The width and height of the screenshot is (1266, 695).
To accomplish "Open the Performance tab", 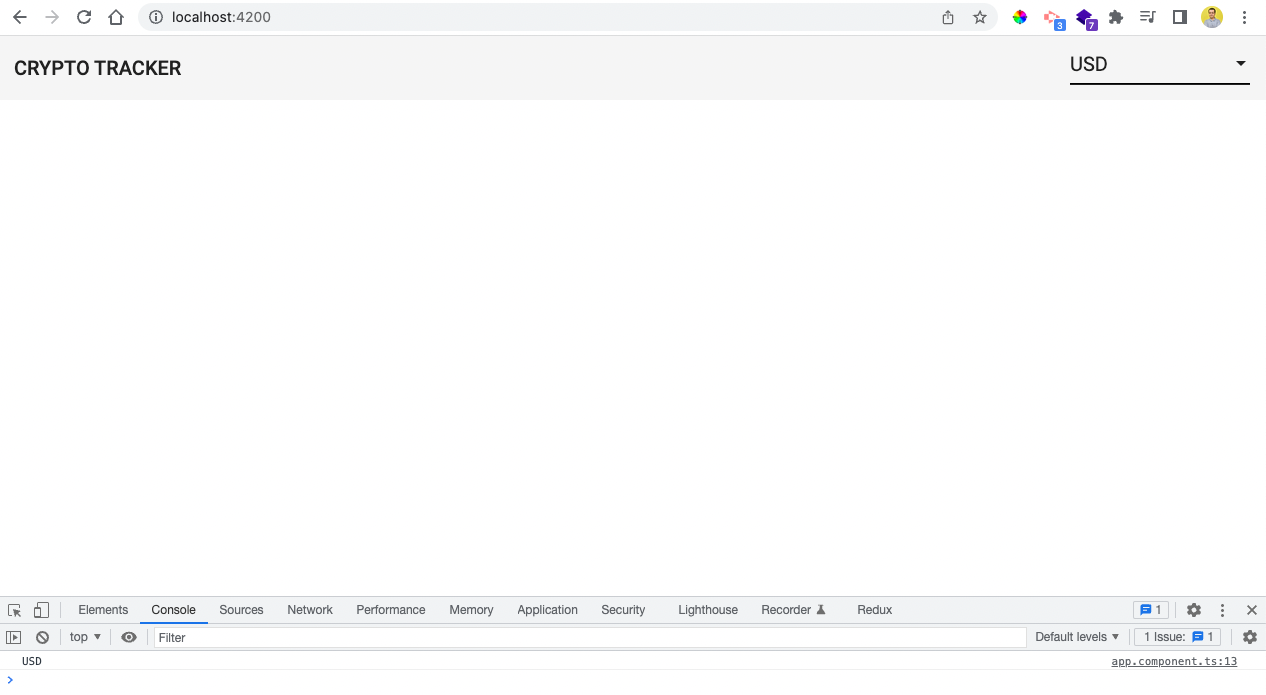I will tap(391, 610).
